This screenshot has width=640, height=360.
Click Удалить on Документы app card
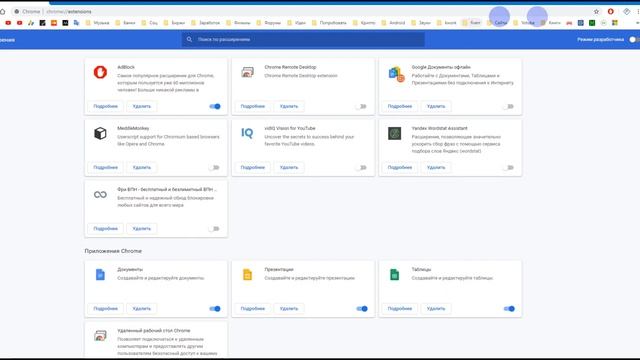[x=142, y=309]
